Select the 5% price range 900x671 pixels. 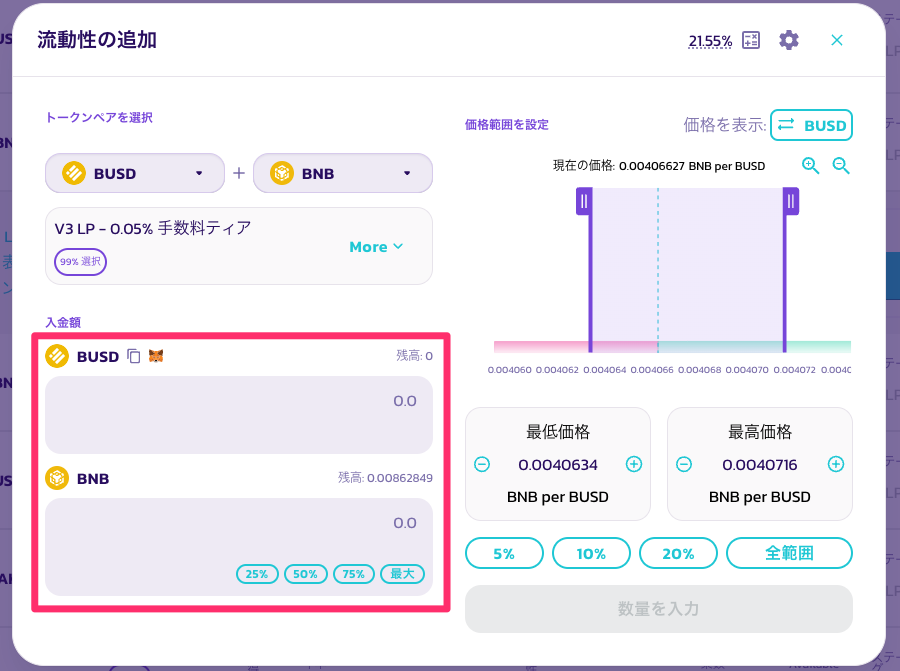pos(504,553)
